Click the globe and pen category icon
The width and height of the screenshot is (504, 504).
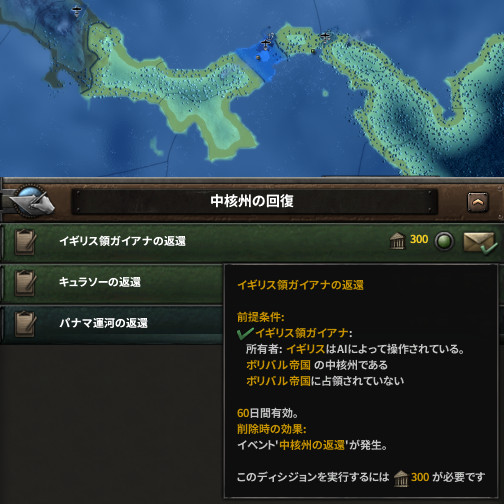32,201
